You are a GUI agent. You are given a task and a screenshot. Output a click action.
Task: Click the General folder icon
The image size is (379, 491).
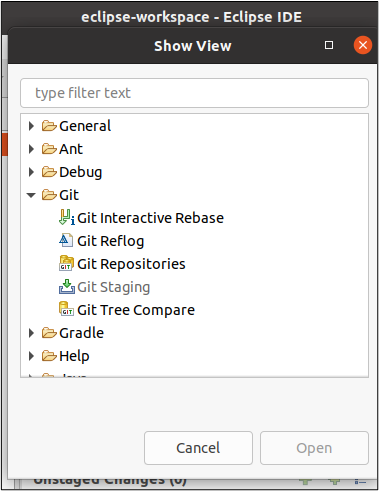tap(49, 126)
